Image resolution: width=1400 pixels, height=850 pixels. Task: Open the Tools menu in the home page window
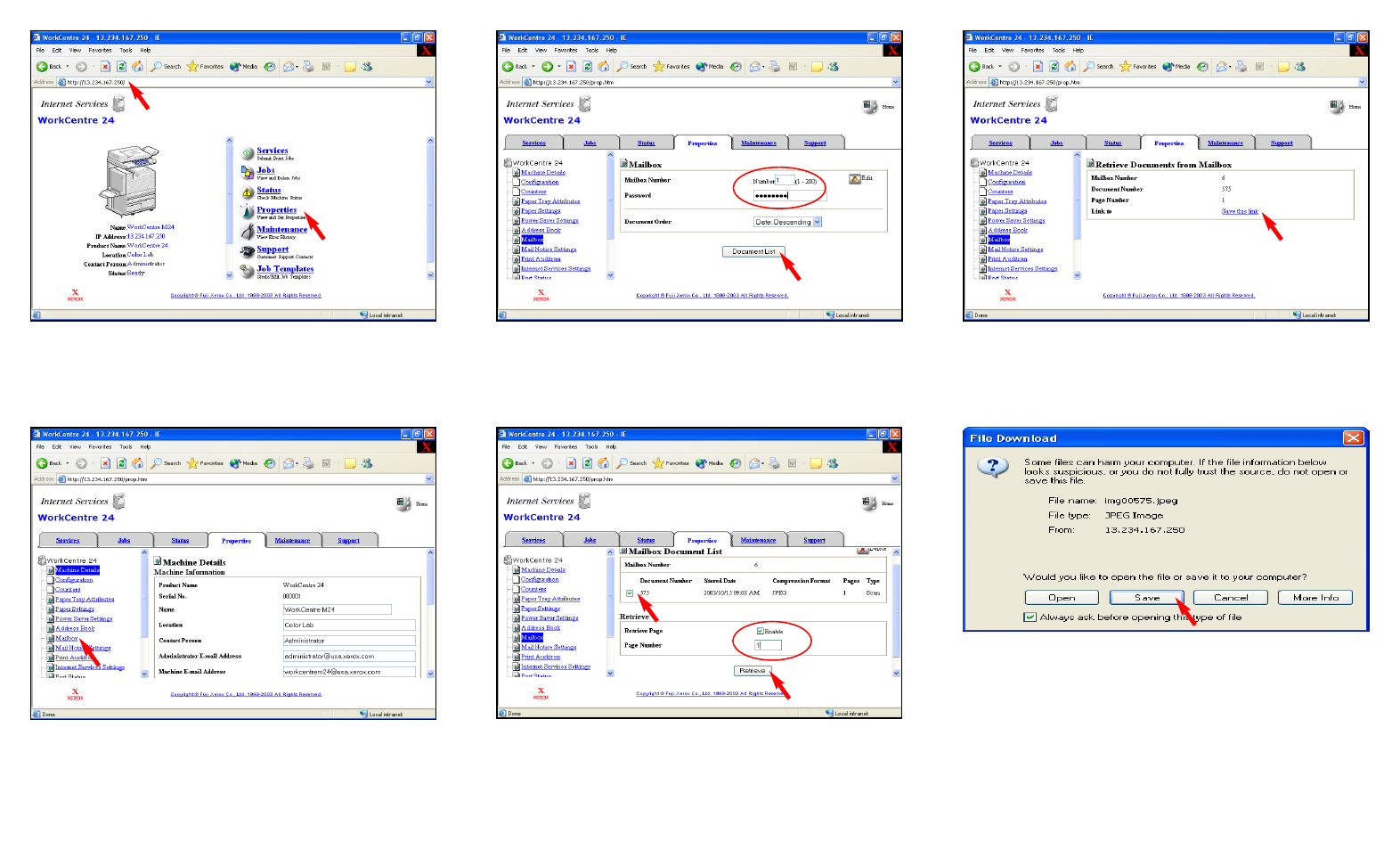coord(126,51)
